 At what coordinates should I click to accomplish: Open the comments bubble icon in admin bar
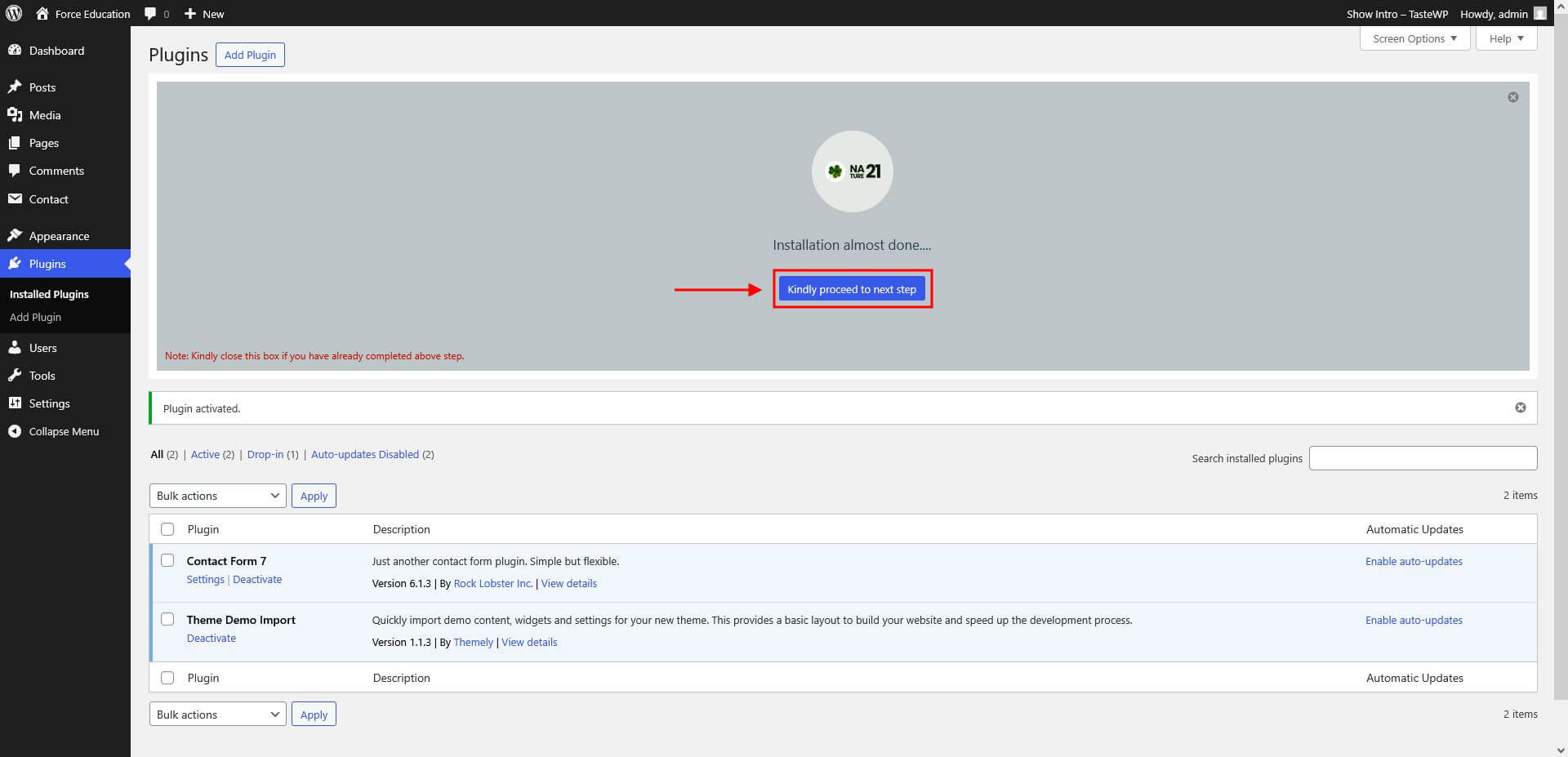pyautogui.click(x=150, y=14)
